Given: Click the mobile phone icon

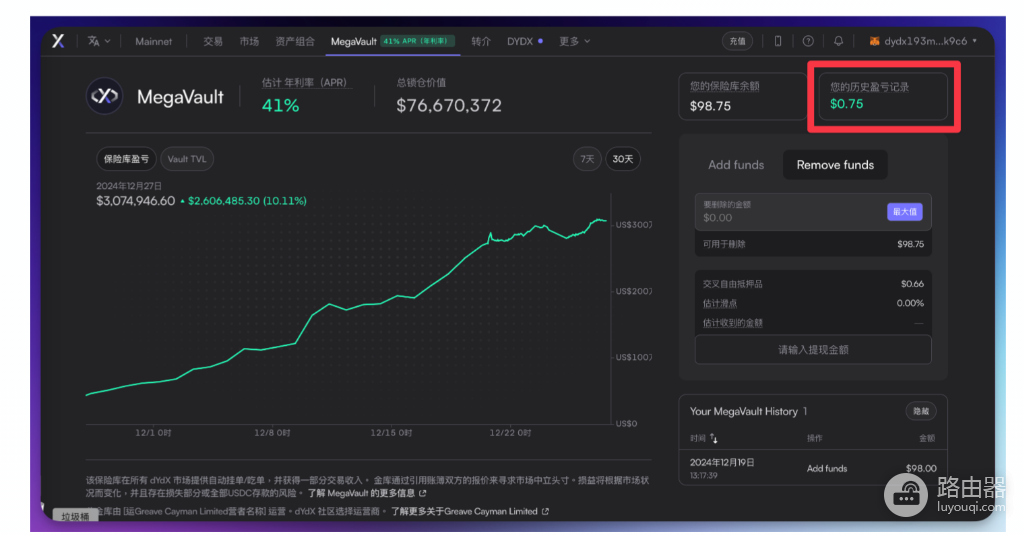Looking at the screenshot, I should coord(778,41).
